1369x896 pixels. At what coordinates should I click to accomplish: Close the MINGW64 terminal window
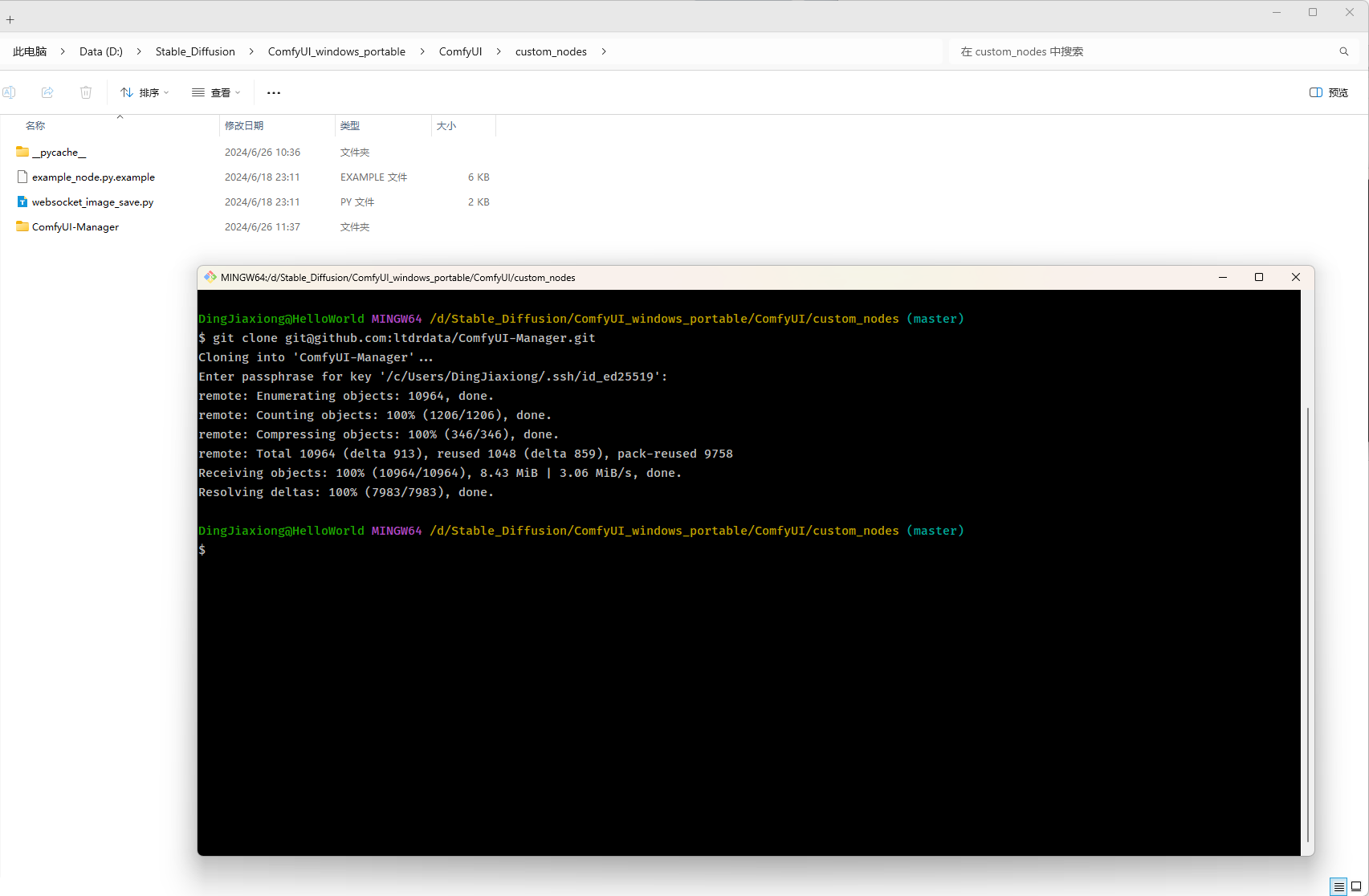click(1295, 277)
